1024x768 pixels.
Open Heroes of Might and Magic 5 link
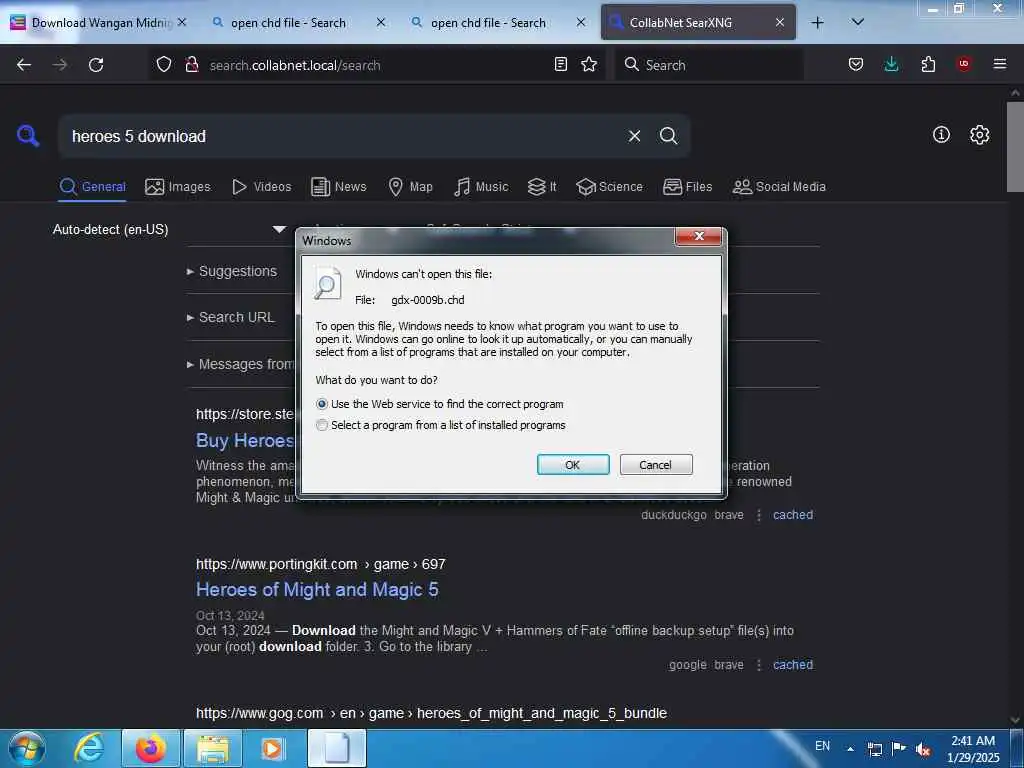point(317,590)
